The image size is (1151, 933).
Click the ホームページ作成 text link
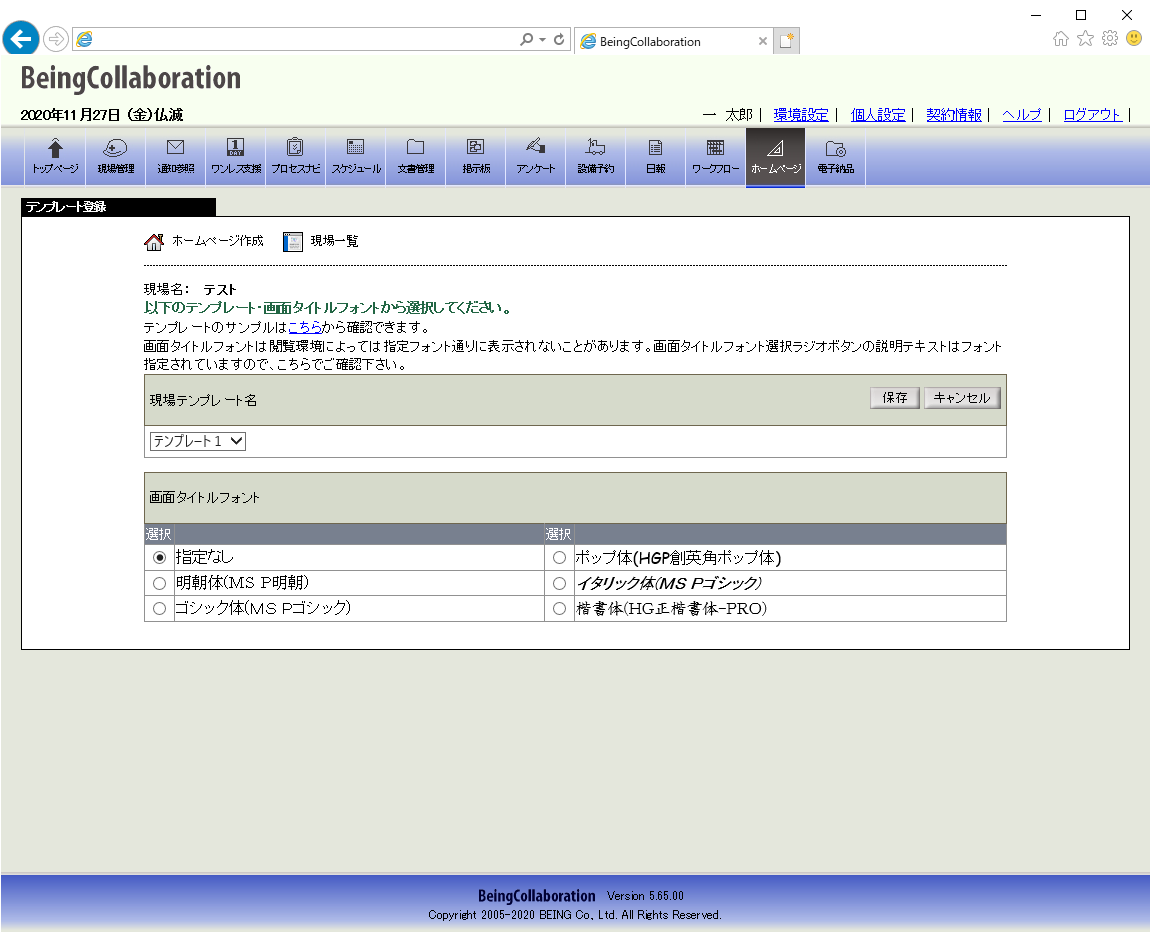[217, 241]
